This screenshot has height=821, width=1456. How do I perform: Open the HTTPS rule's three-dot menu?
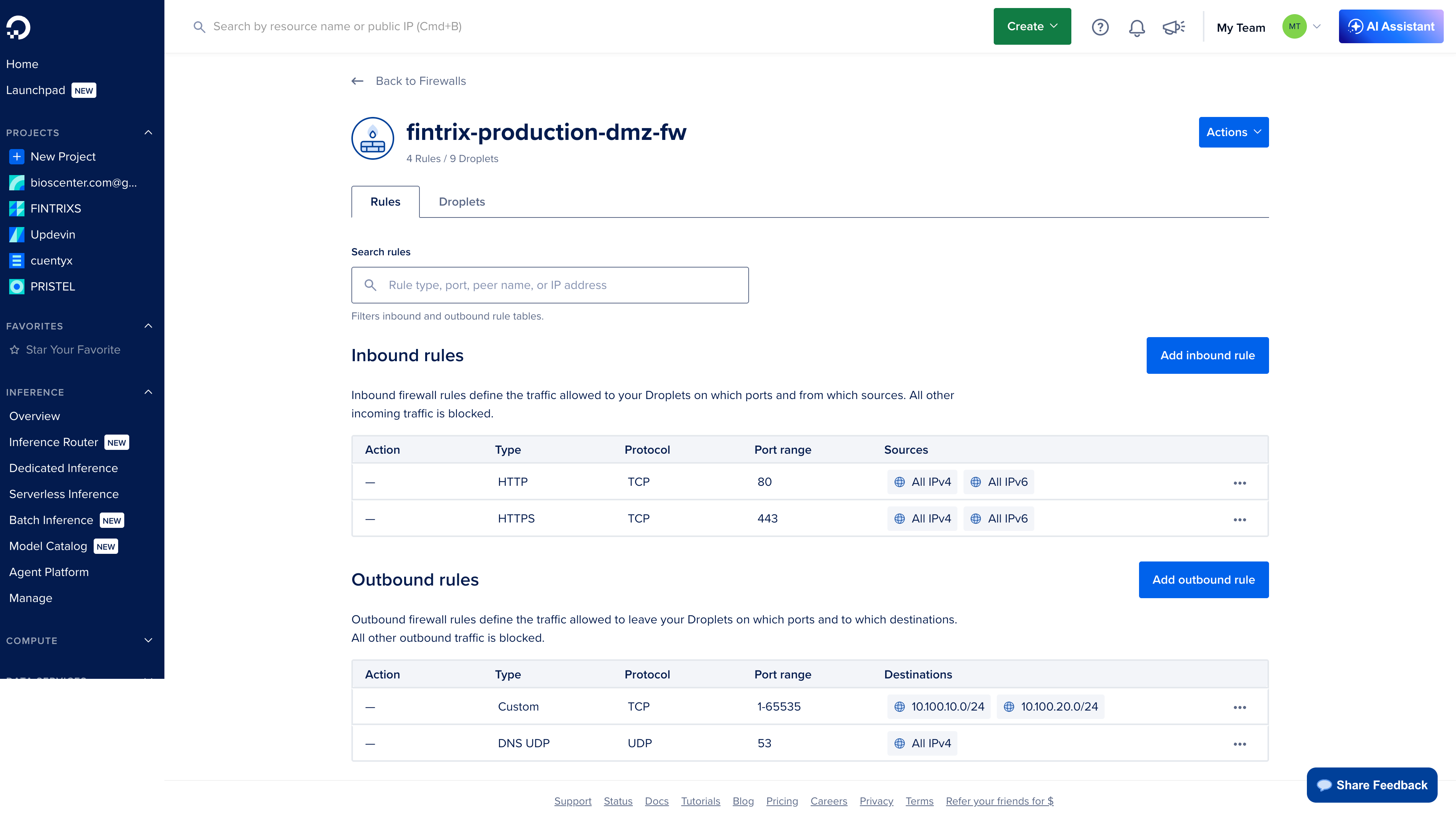(1240, 519)
